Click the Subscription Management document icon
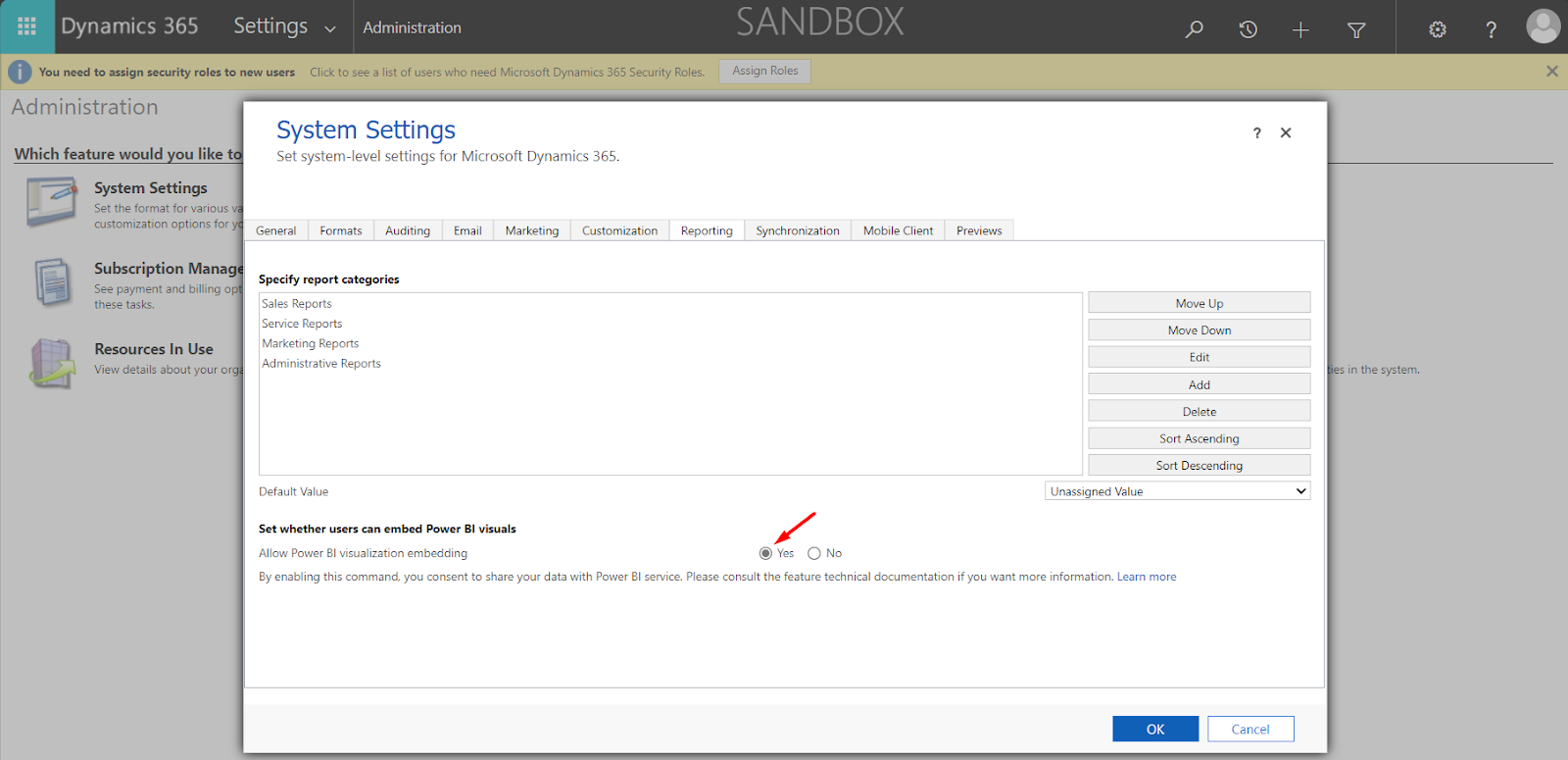Screen dimensions: 1568x760 click(53, 282)
